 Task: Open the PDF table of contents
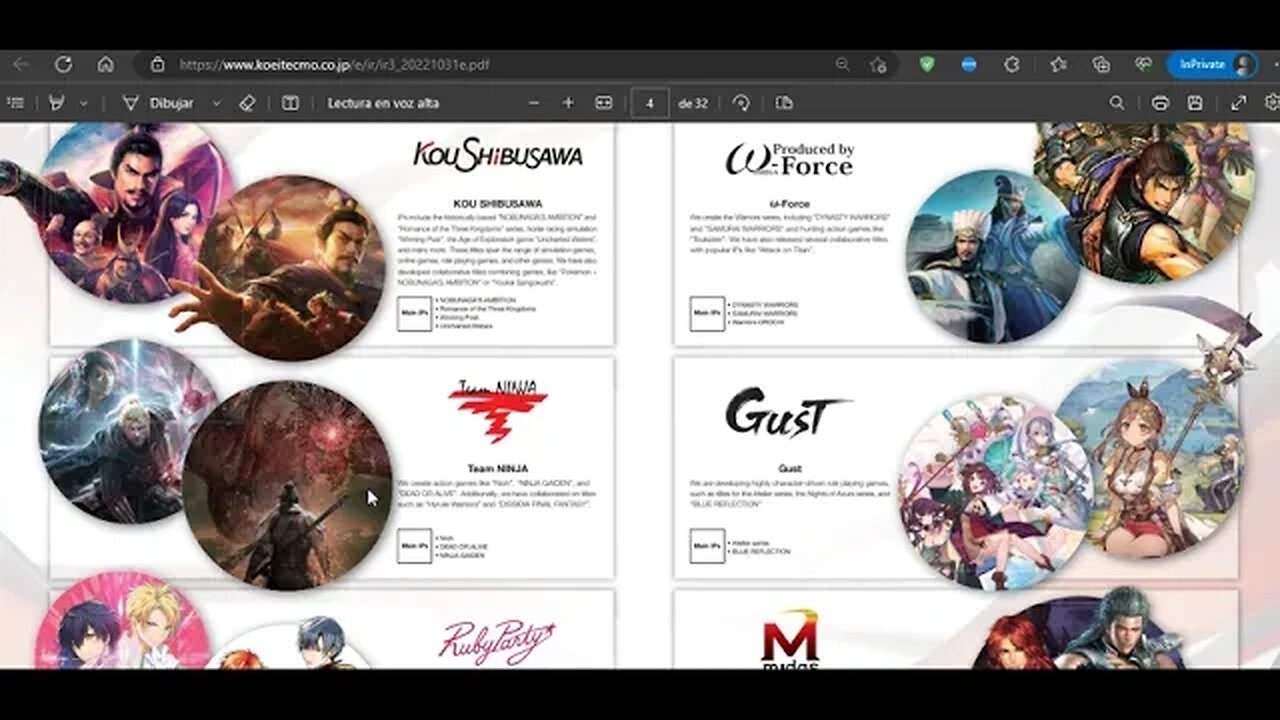pyautogui.click(x=15, y=103)
